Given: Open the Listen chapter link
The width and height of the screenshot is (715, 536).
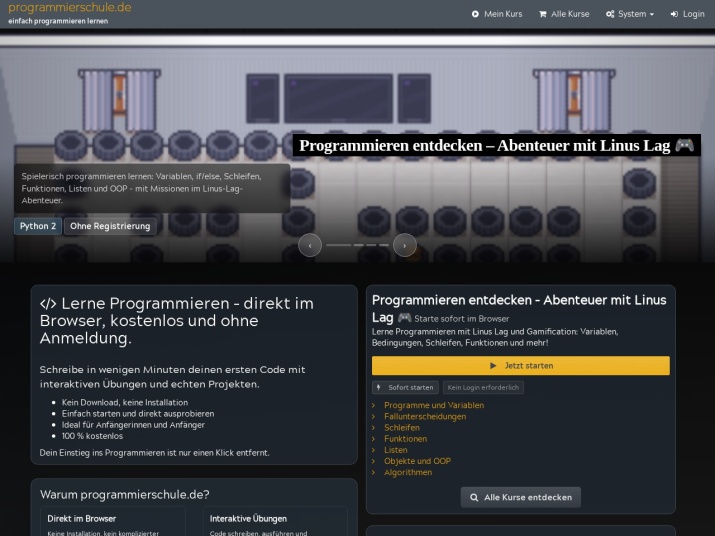Looking at the screenshot, I should [x=395, y=450].
